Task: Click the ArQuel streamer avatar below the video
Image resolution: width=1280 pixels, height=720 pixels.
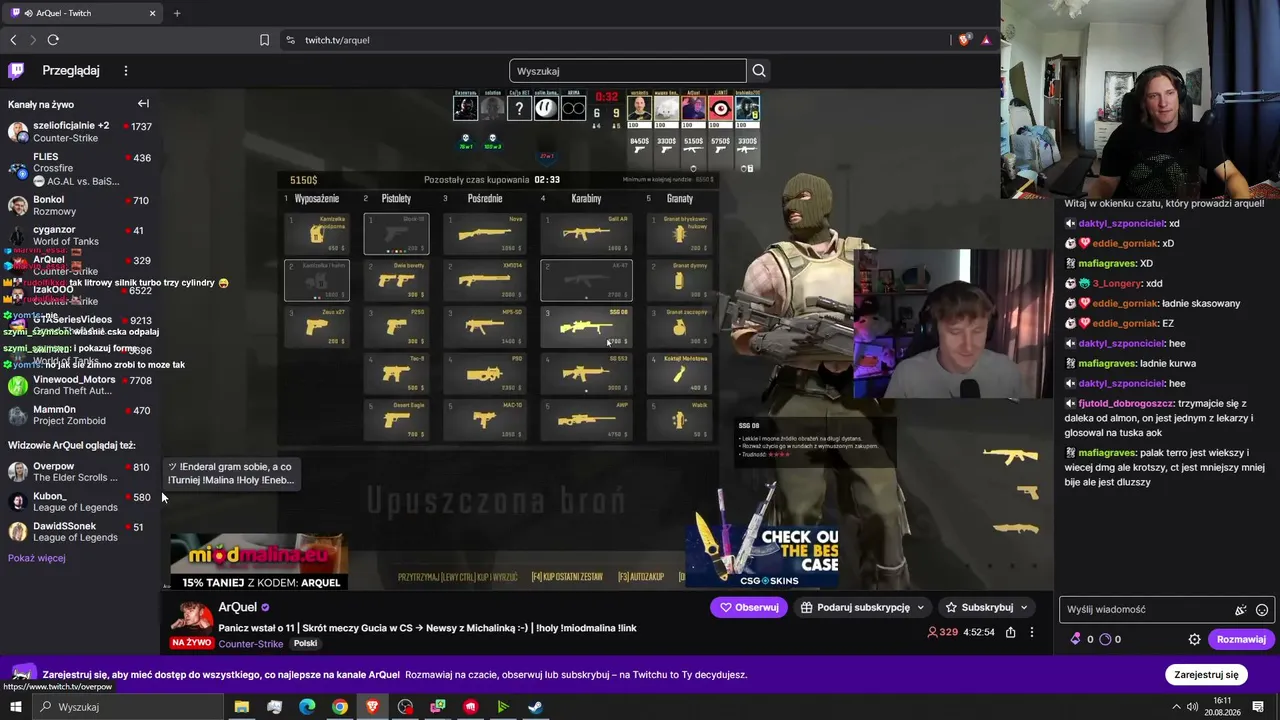Action: [192, 618]
